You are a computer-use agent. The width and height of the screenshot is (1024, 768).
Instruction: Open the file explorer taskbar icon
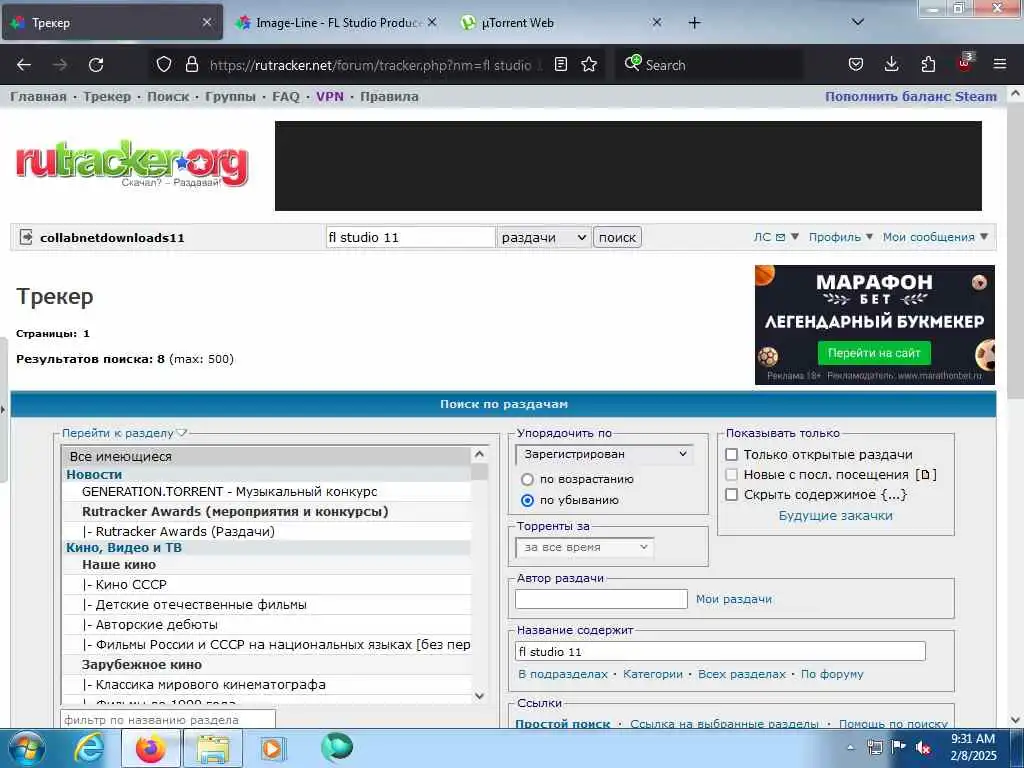[x=213, y=748]
